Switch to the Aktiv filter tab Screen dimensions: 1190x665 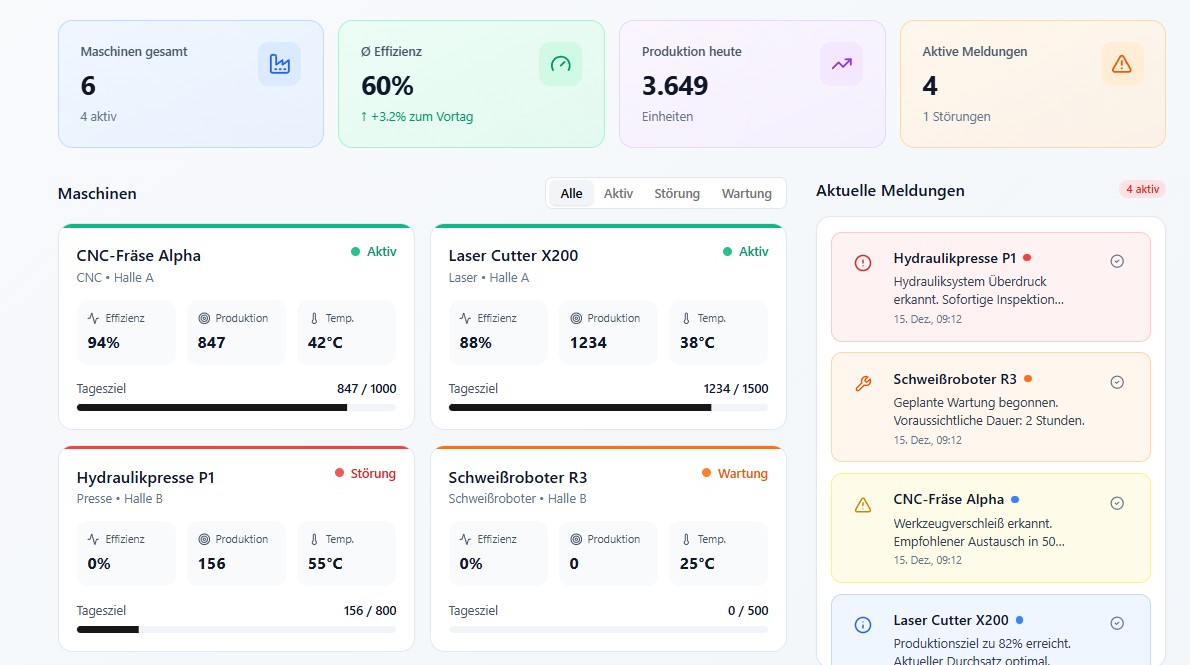618,193
